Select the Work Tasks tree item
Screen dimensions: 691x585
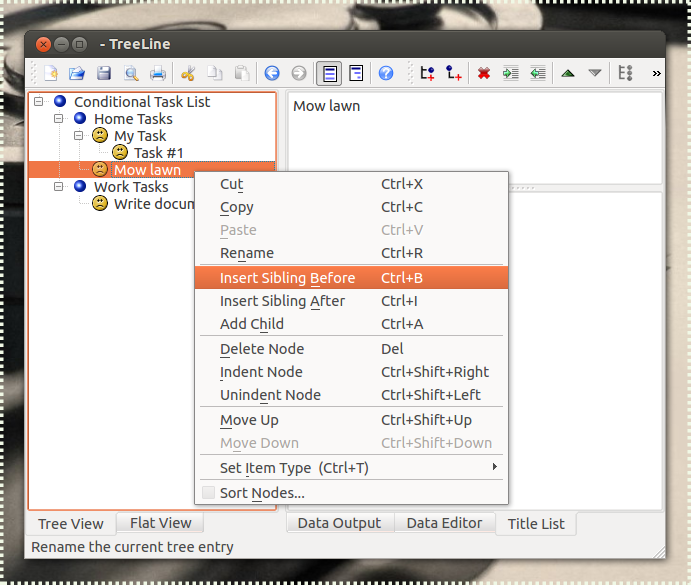click(131, 187)
